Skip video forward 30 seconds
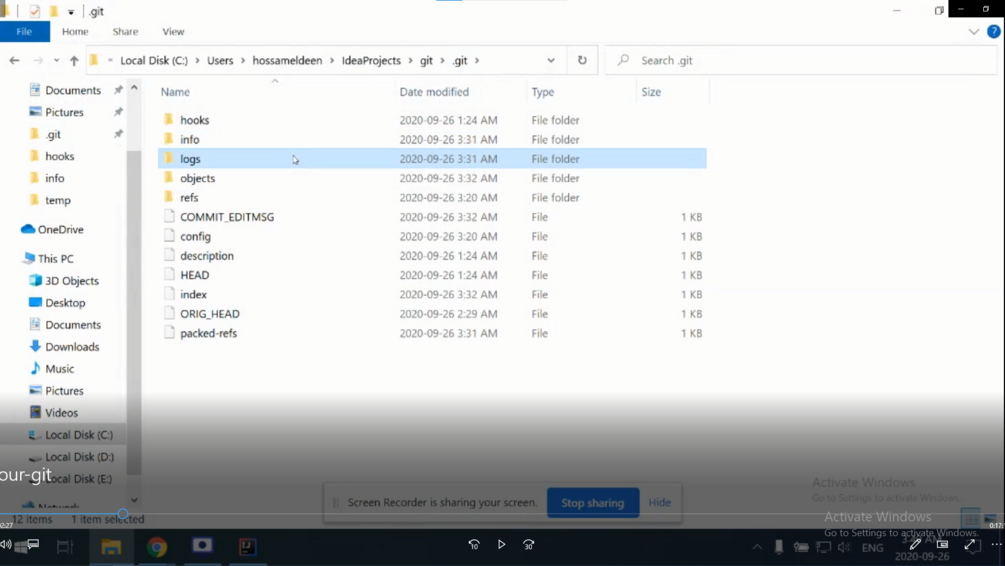This screenshot has height=566, width=1005. tap(529, 544)
